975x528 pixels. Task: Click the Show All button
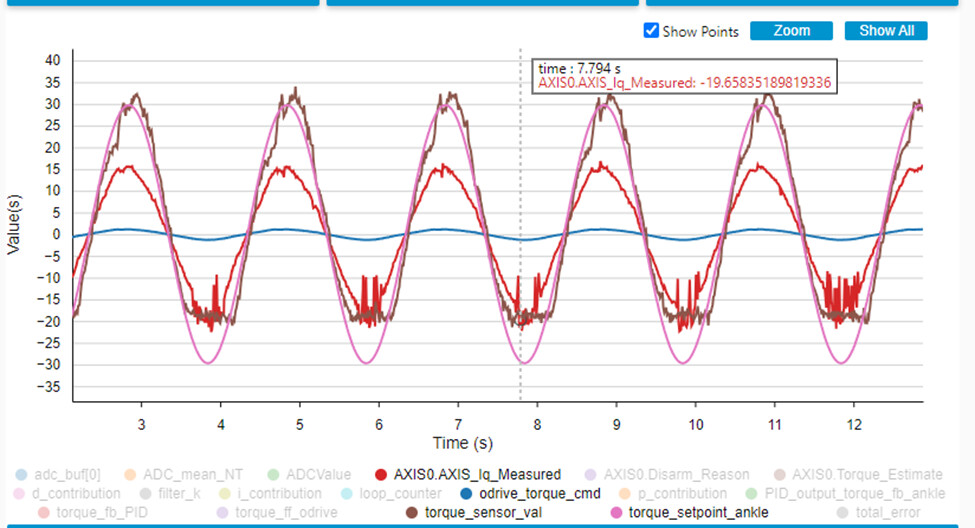886,31
